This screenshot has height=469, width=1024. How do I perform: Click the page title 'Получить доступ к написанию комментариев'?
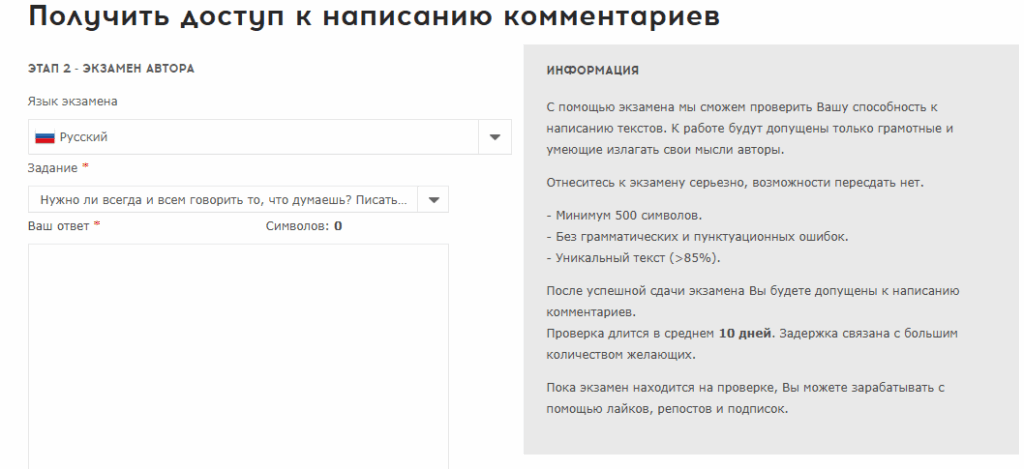[x=374, y=17]
